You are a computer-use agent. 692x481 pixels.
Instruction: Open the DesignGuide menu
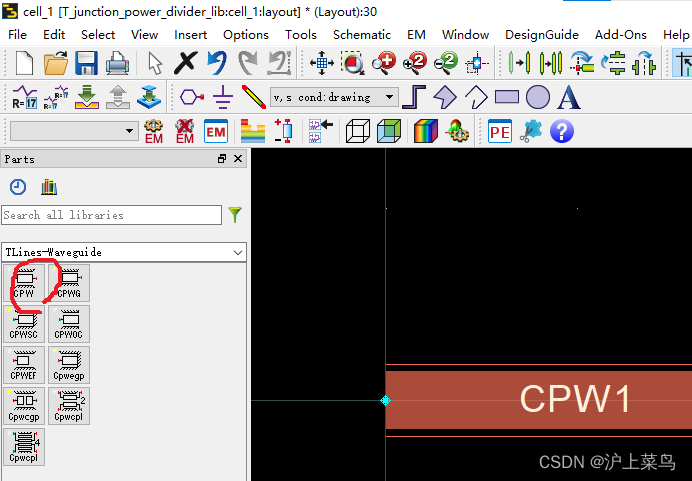(542, 34)
